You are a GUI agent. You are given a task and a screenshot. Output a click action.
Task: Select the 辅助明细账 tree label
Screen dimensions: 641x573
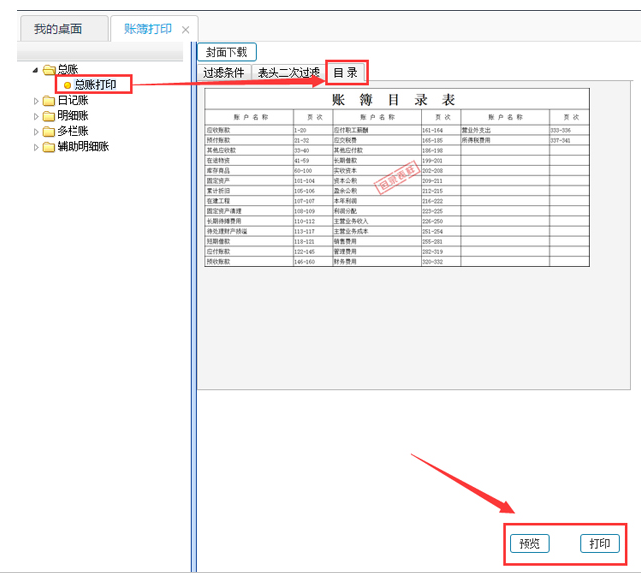point(83,146)
